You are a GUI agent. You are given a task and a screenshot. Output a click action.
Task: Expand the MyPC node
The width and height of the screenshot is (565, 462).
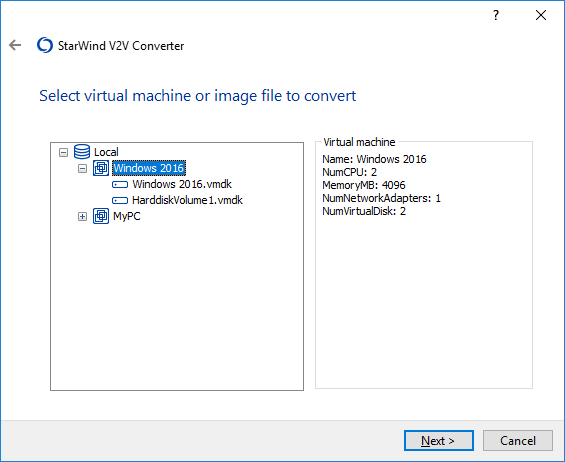(x=83, y=216)
